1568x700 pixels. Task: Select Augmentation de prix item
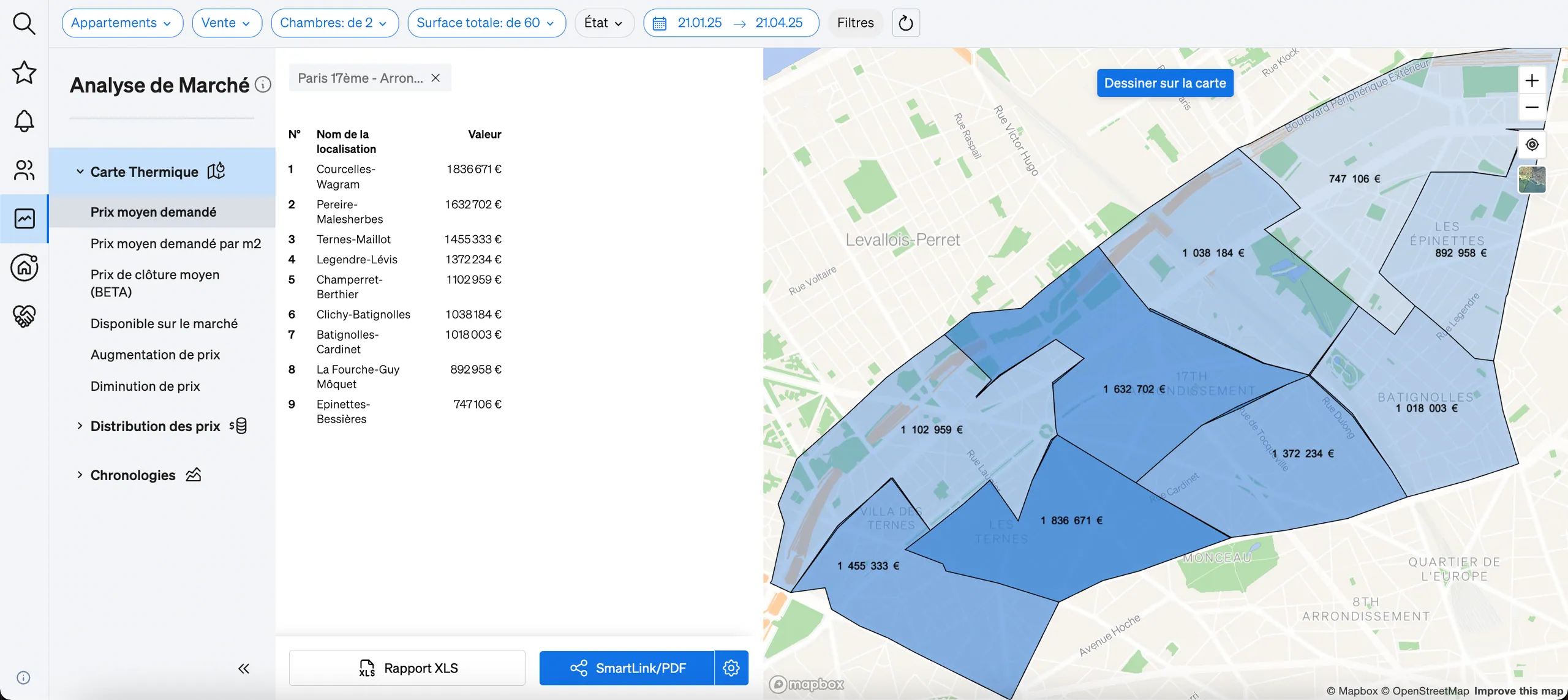click(x=155, y=355)
